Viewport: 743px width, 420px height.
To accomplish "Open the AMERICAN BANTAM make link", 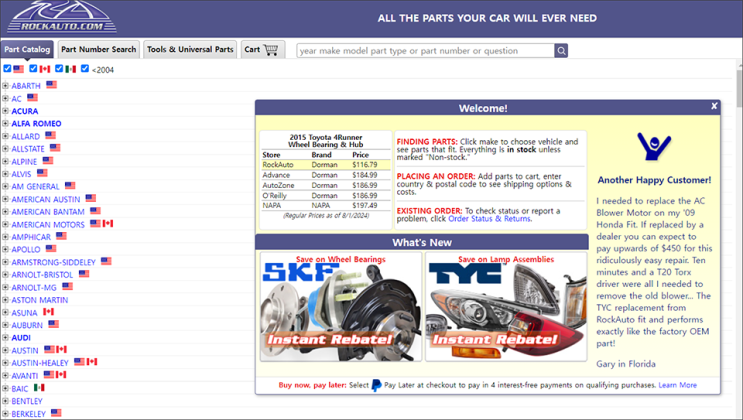I will [48, 212].
